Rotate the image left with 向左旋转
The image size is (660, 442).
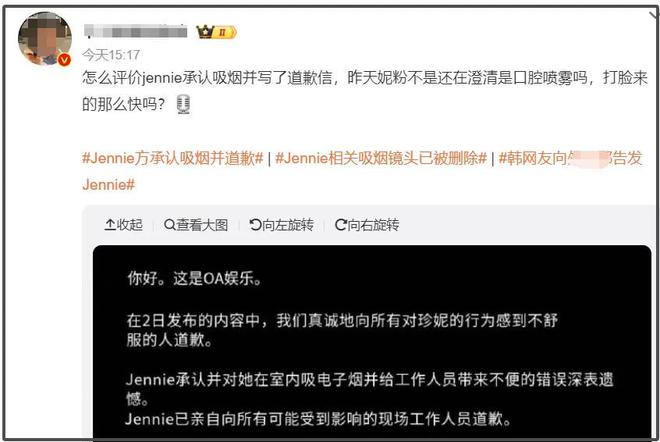(282, 225)
